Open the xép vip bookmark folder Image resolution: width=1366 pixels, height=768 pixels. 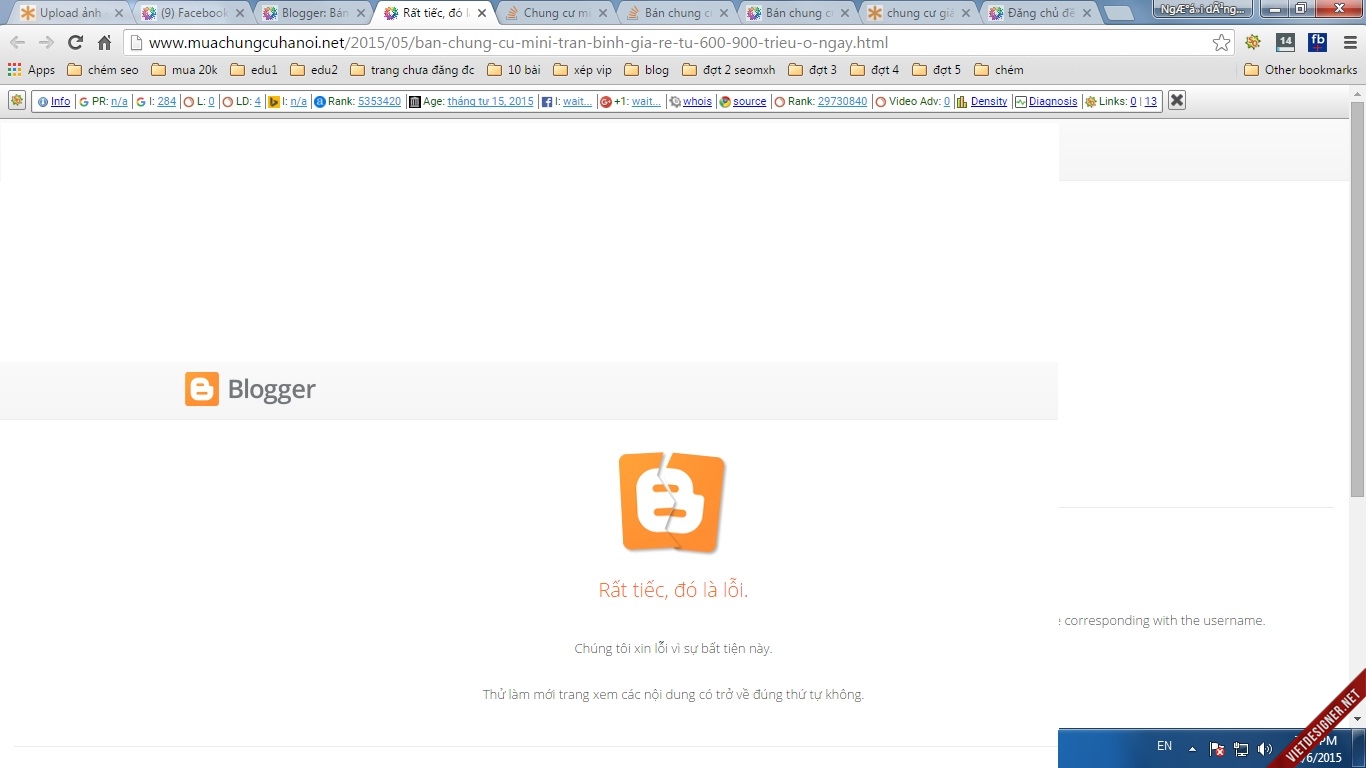pyautogui.click(x=582, y=70)
